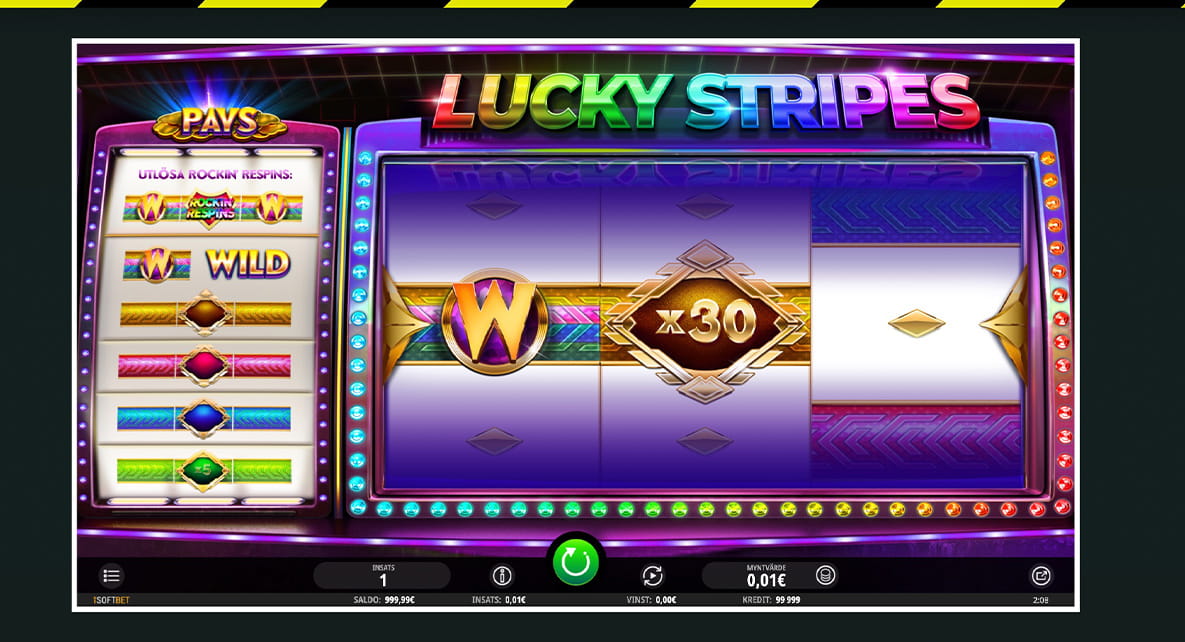Select the Insats bet field
Screen dimensions: 1185x642
[382, 576]
